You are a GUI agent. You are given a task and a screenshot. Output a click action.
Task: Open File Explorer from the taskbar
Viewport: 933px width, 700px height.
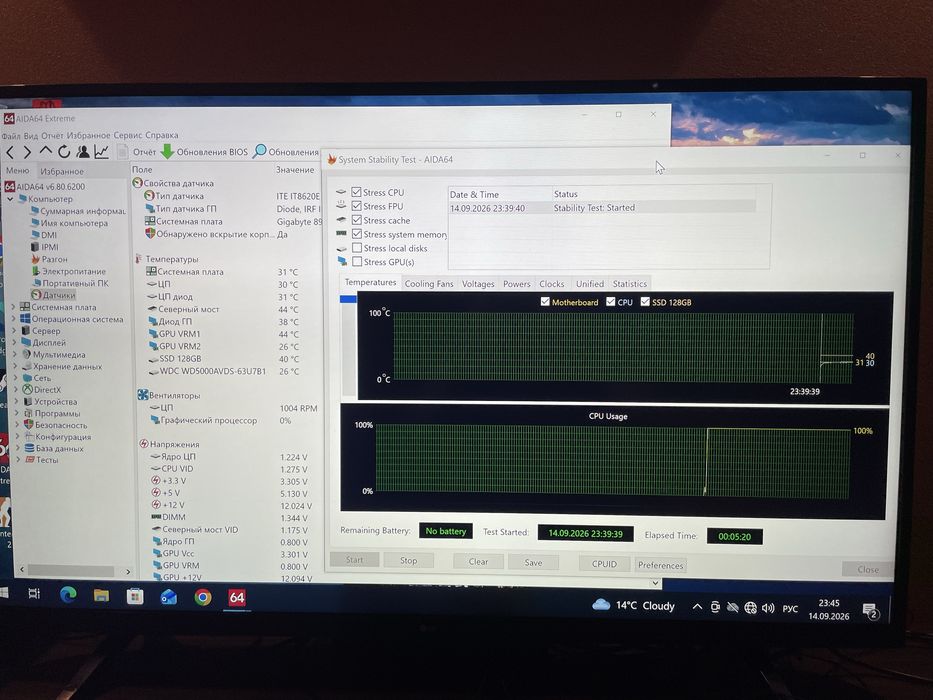101,595
